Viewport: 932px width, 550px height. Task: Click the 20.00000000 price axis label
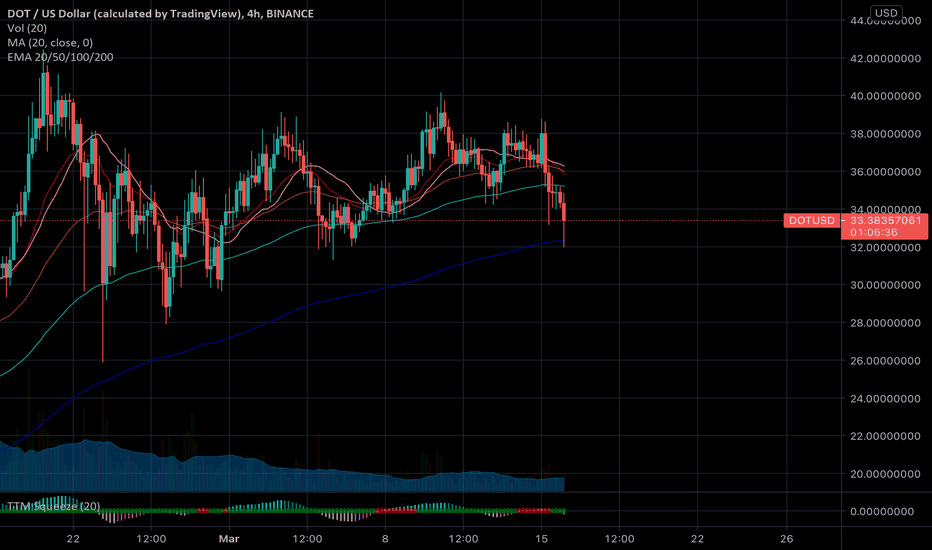[x=886, y=474]
